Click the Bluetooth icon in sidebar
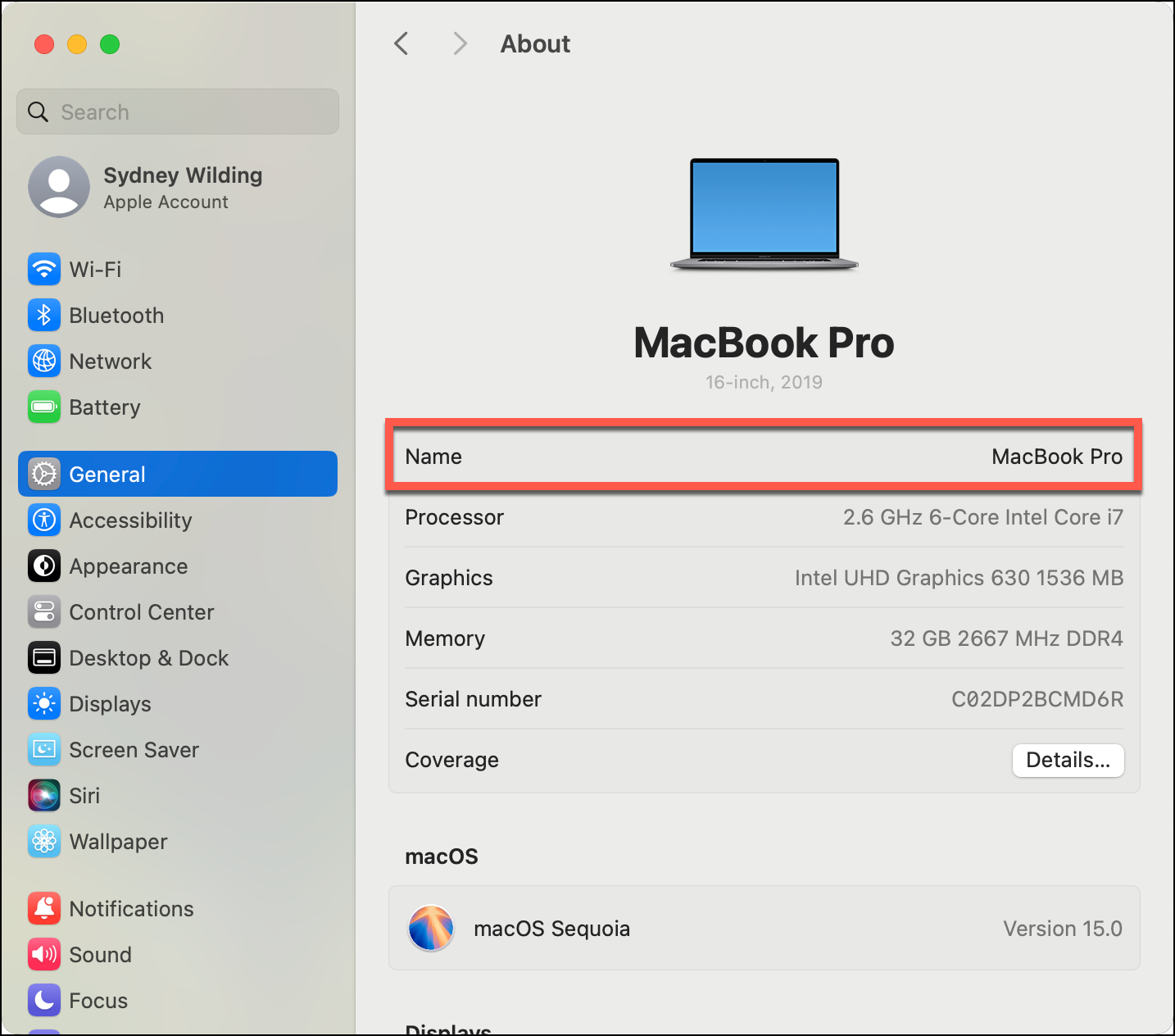Image resolution: width=1175 pixels, height=1036 pixels. click(44, 315)
